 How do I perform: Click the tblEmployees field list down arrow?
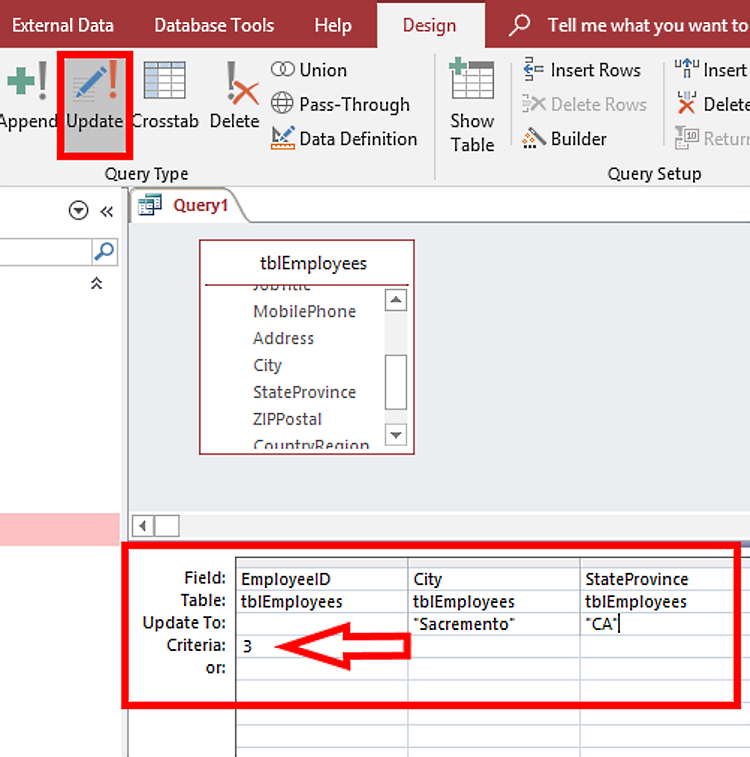pyautogui.click(x=396, y=435)
